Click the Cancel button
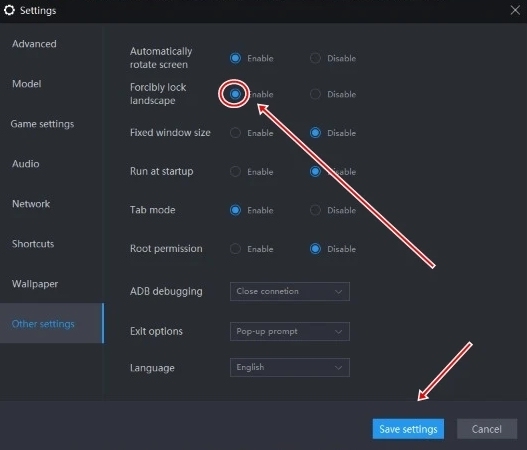527x450 pixels. (487, 429)
